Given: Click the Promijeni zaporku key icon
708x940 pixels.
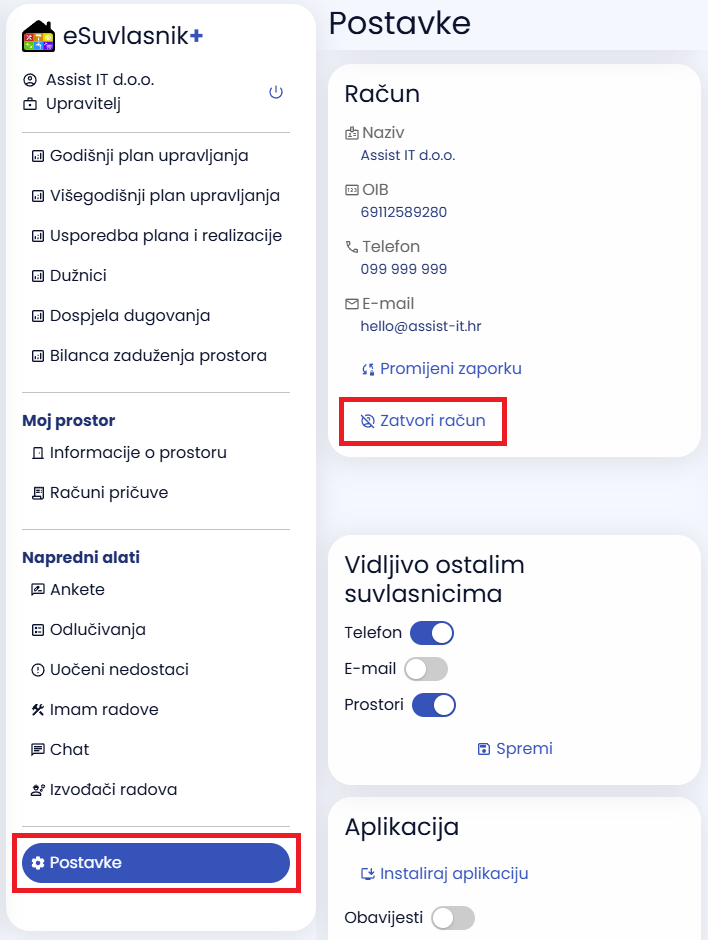Looking at the screenshot, I should pyautogui.click(x=368, y=369).
